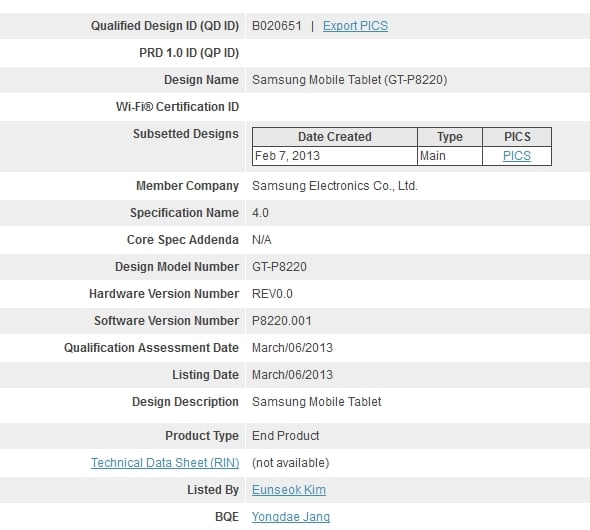The width and height of the screenshot is (590, 530).
Task: Click the Qualification Assessment Date value
Action: coord(292,348)
